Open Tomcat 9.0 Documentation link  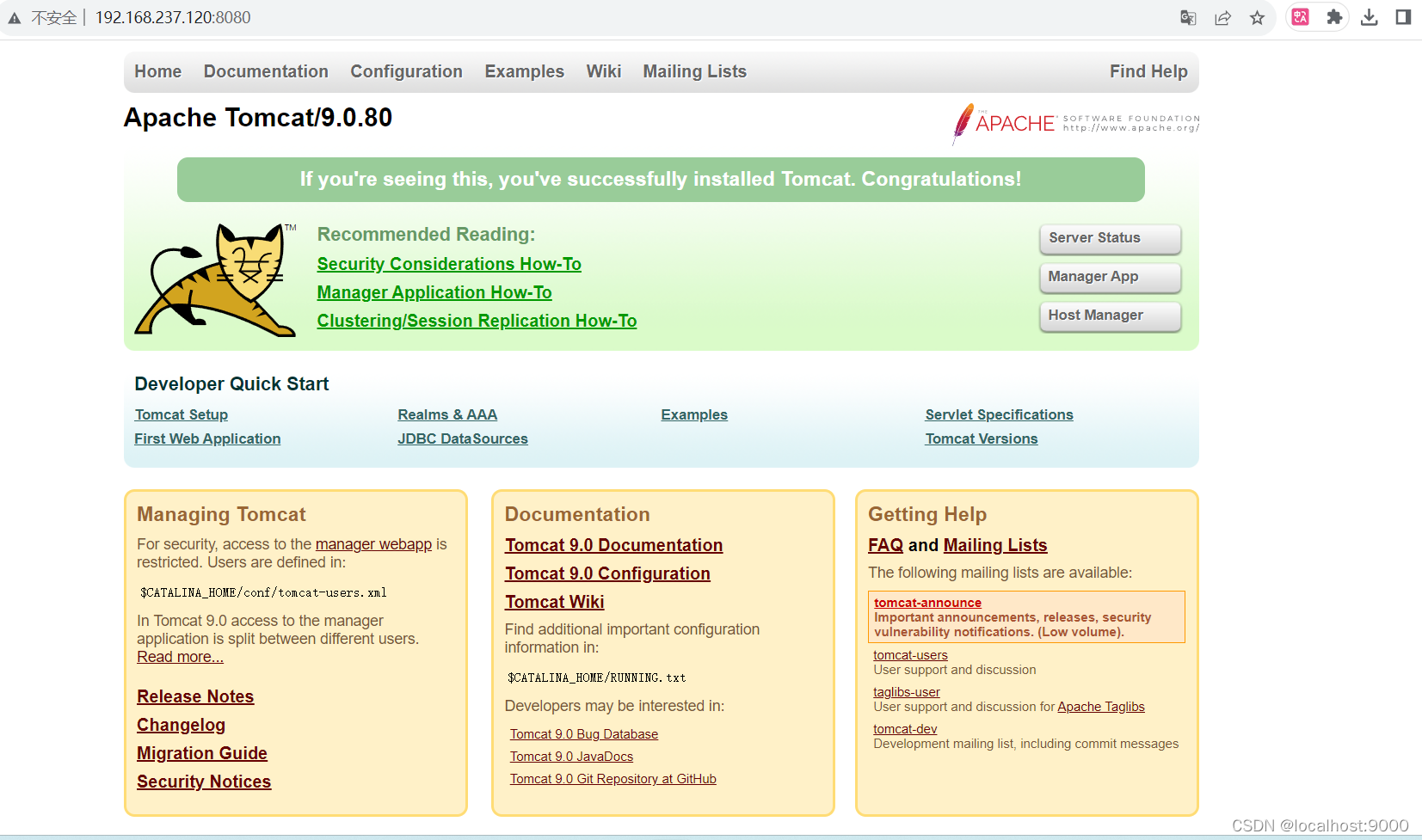pos(613,545)
